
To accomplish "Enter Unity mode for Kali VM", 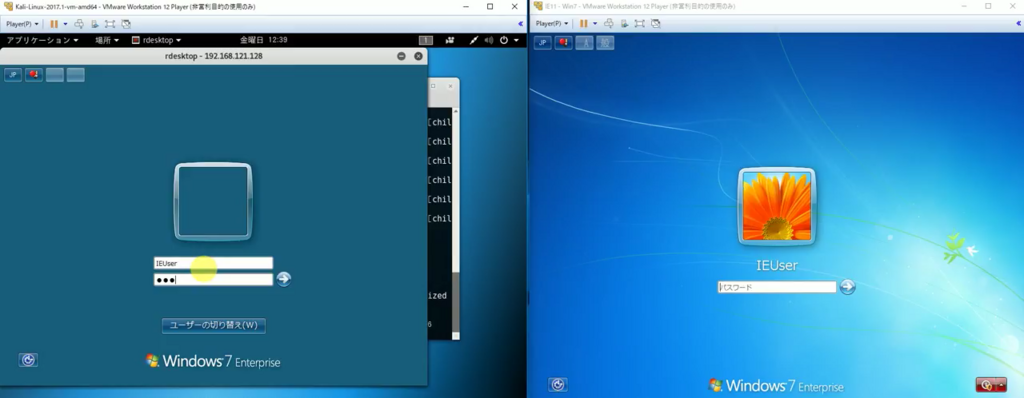I will click(126, 24).
